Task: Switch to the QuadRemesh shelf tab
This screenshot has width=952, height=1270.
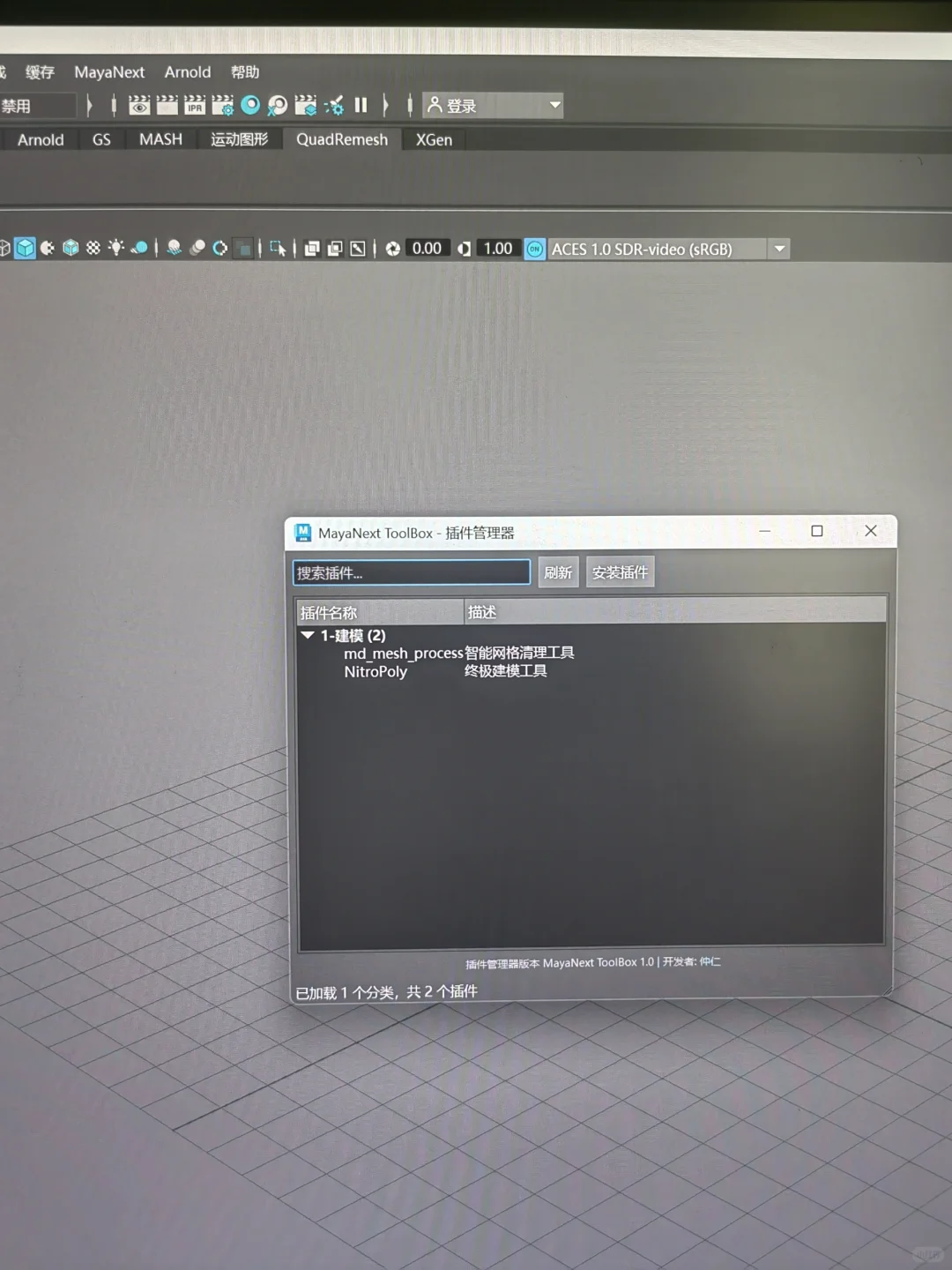Action: (x=342, y=139)
